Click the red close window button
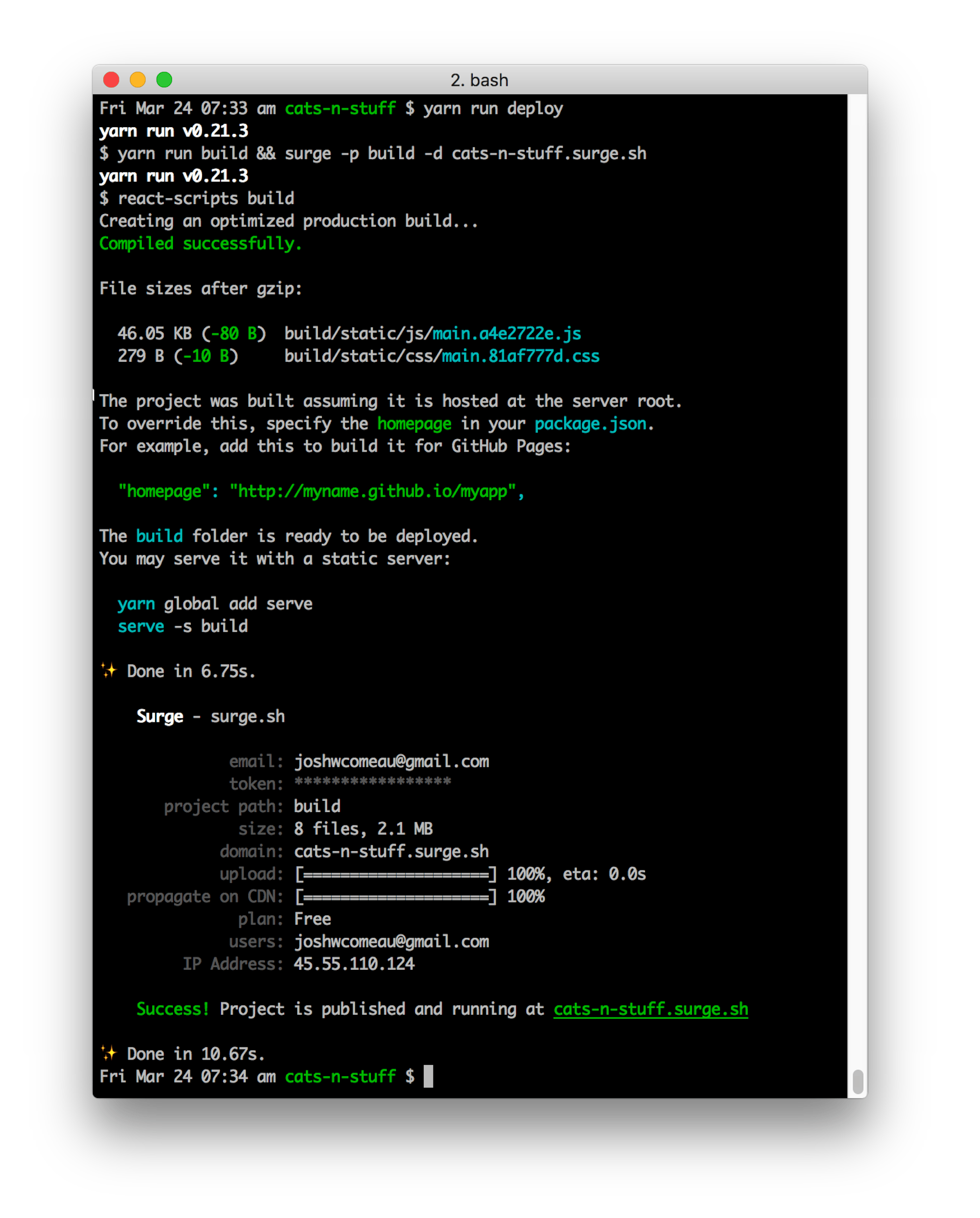The image size is (980, 1218). [111, 80]
